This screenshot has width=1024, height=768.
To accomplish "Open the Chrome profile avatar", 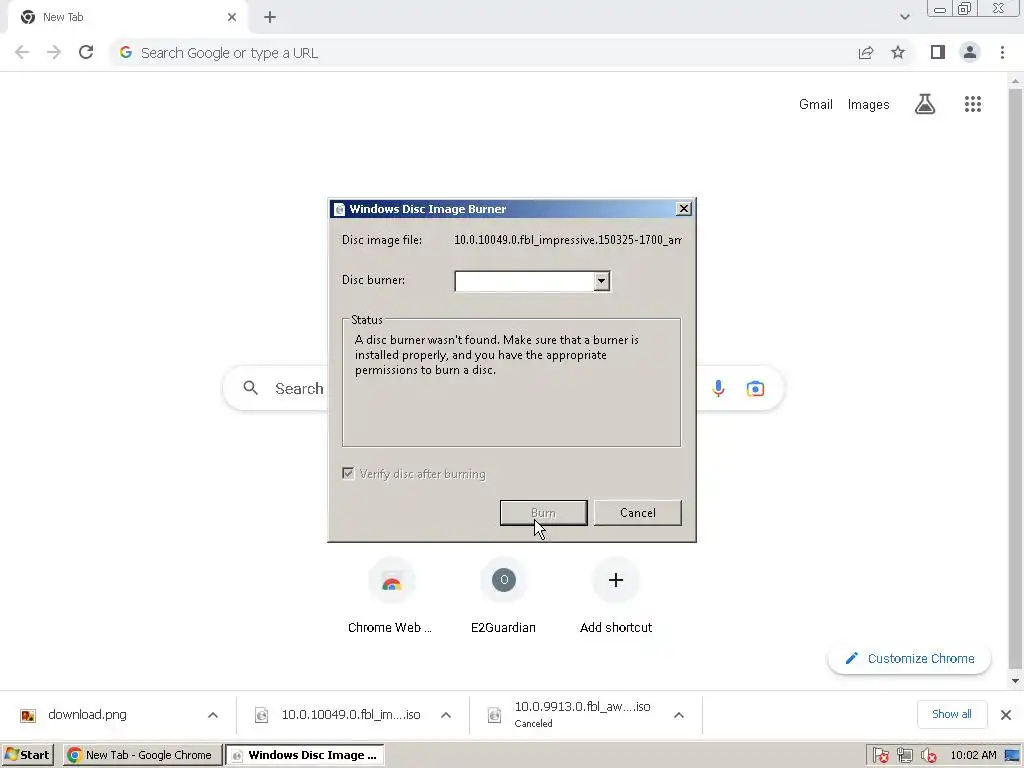I will (x=970, y=52).
